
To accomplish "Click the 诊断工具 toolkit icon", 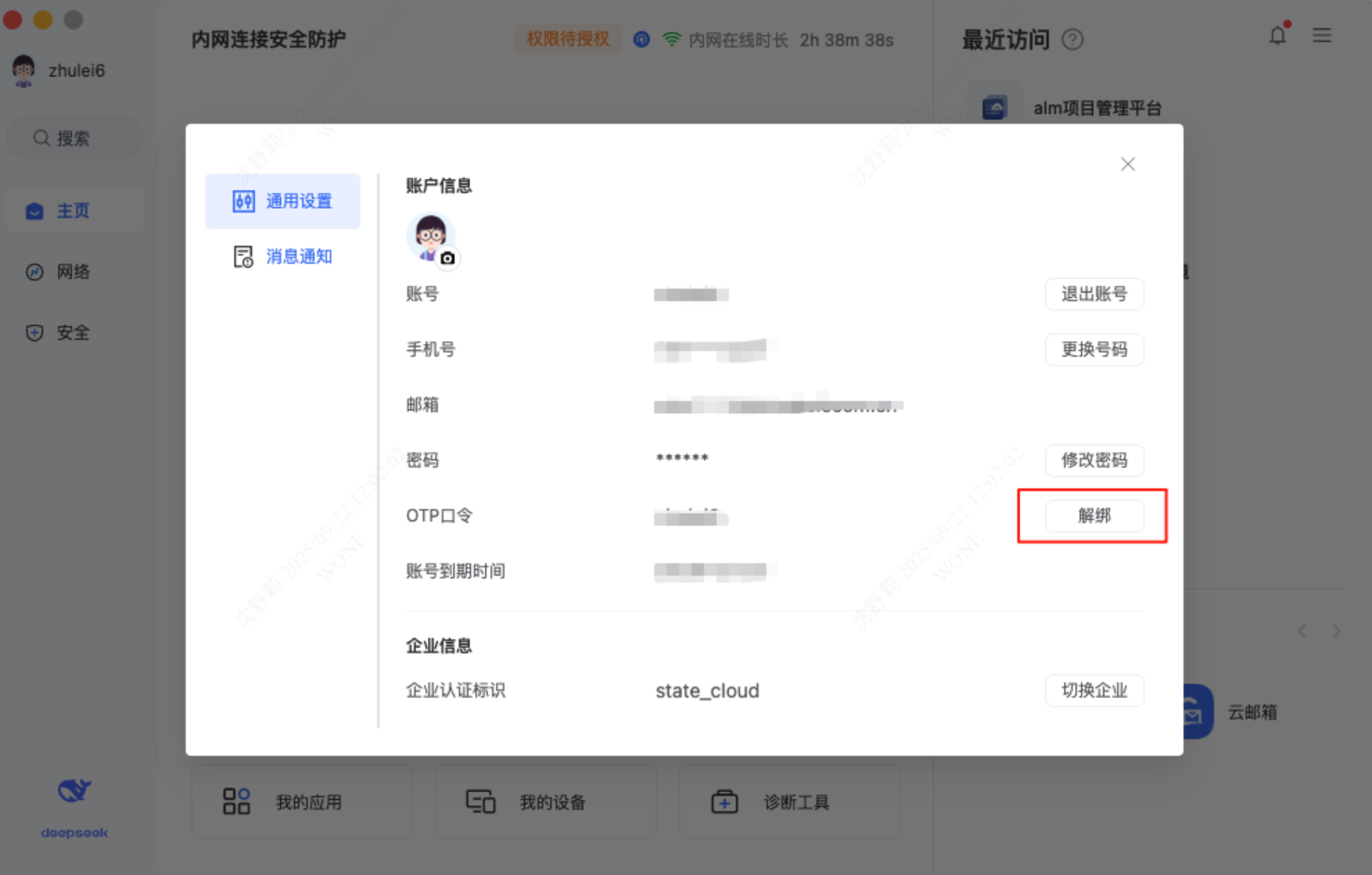I will click(x=724, y=801).
